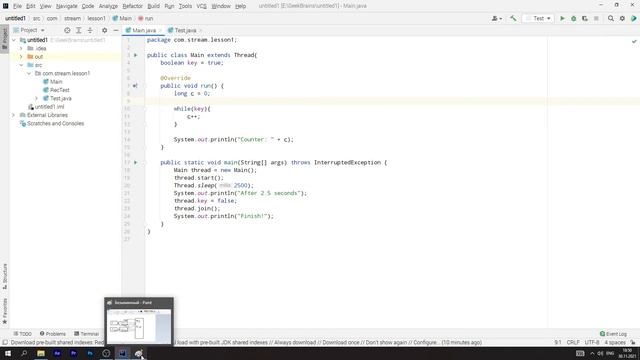Click override gutter icon beside run method
Image resolution: width=640 pixels, height=360 pixels.
(x=135, y=86)
